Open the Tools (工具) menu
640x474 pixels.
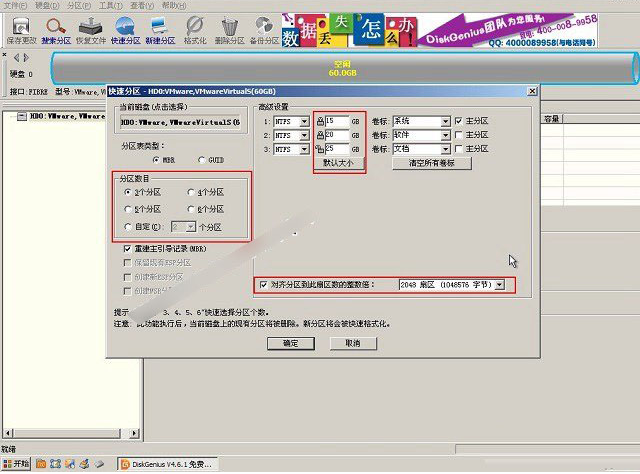(111, 6)
